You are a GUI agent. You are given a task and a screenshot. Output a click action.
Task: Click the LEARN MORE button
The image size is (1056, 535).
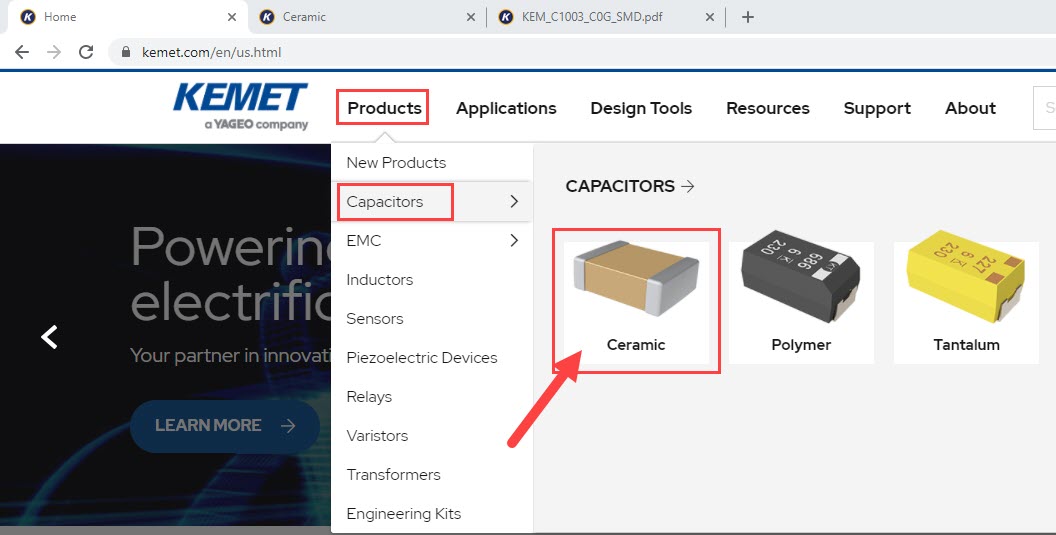[x=225, y=426]
